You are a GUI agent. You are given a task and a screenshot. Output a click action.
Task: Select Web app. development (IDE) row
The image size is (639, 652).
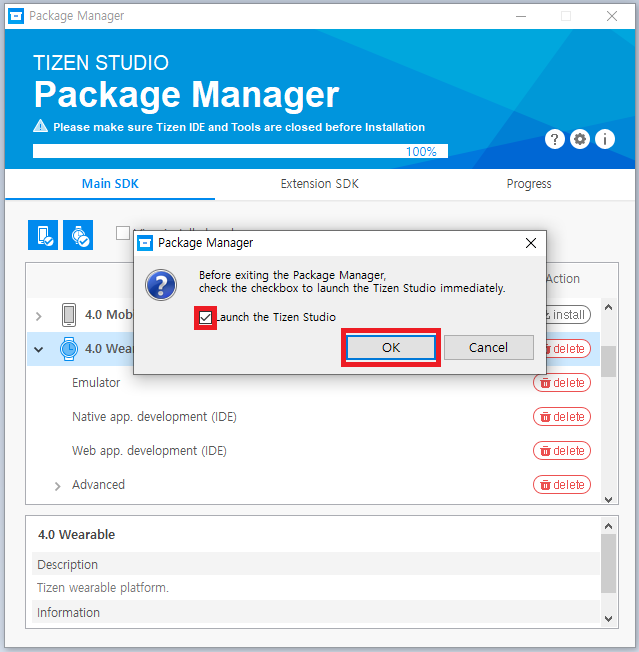click(313, 451)
